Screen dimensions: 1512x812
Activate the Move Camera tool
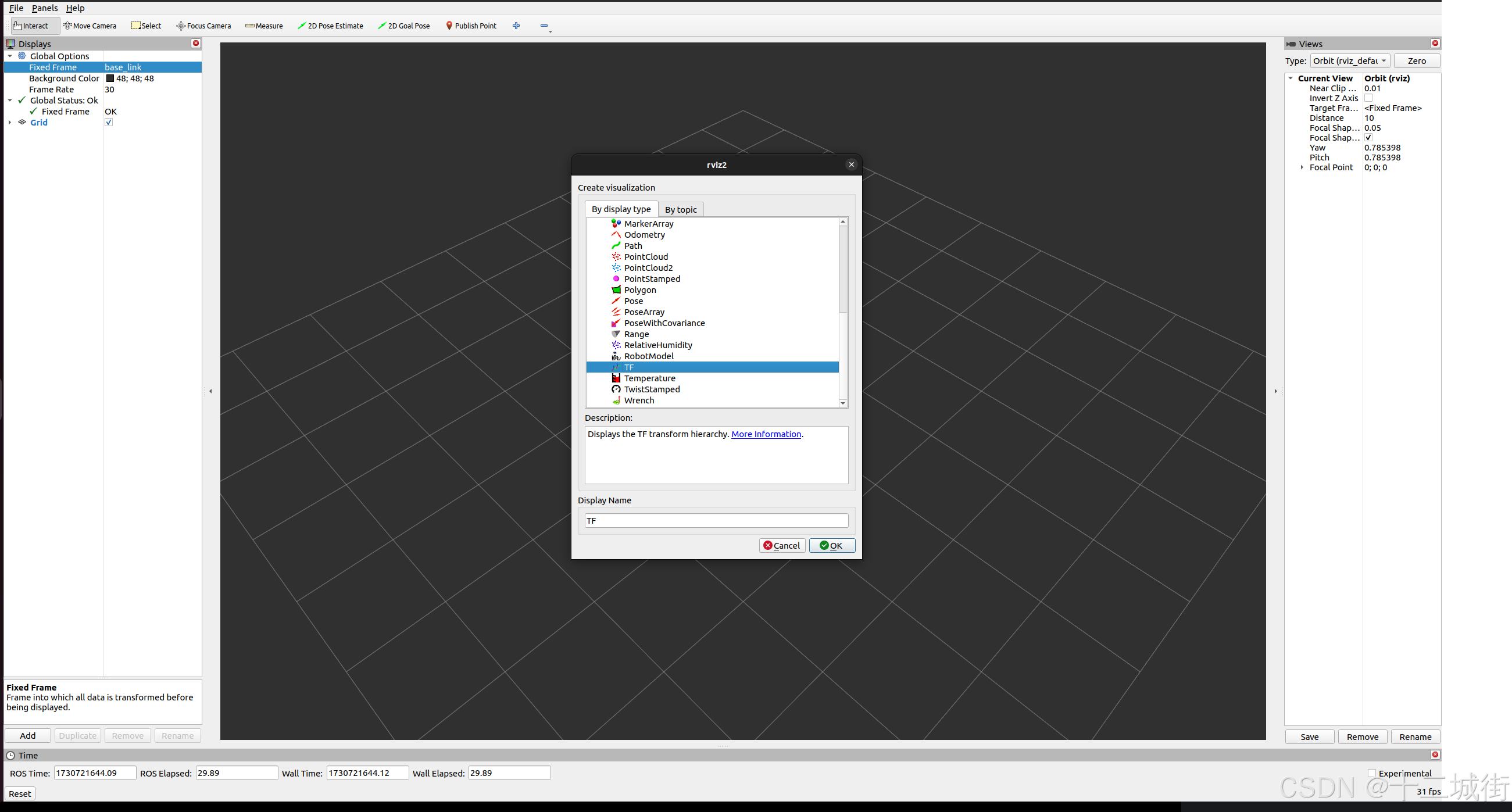[x=90, y=25]
